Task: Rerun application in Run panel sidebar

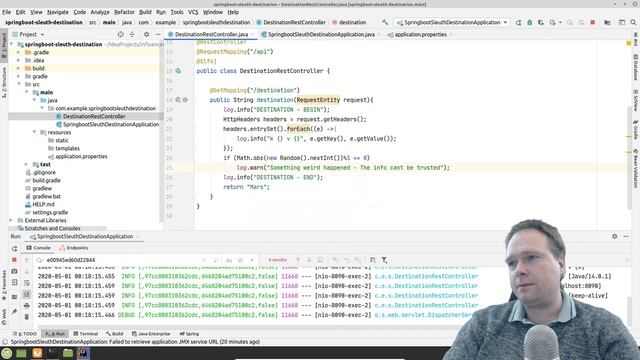Action: tap(14, 248)
